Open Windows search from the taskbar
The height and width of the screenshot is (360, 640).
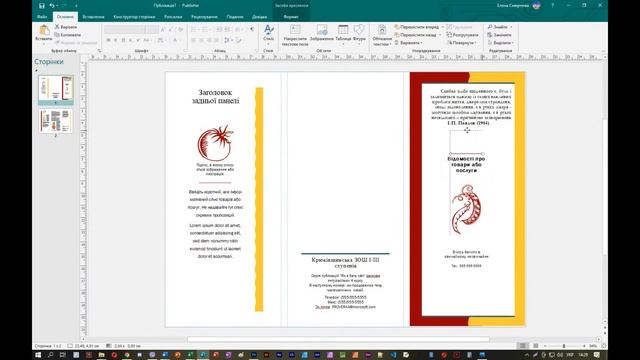point(51,355)
